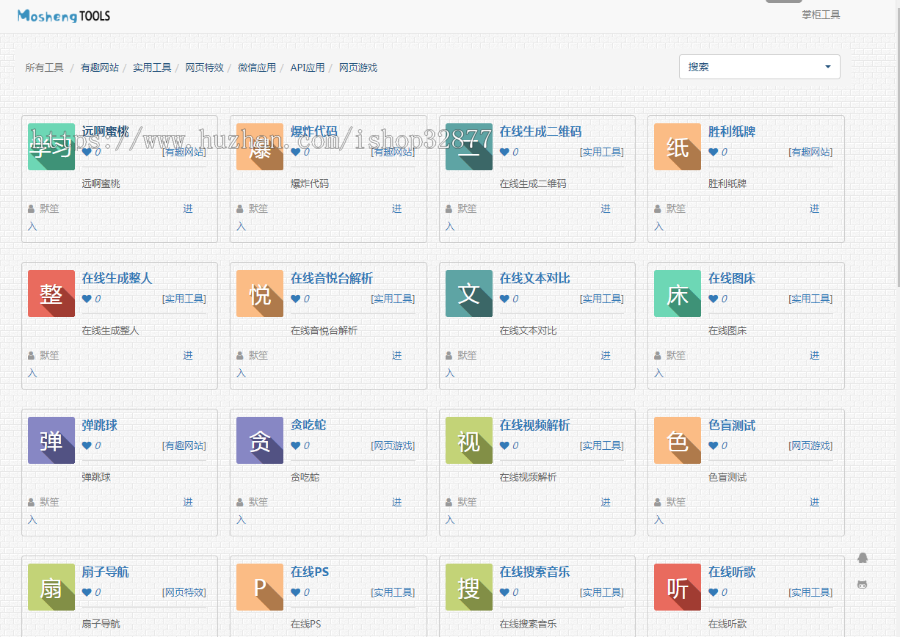Open the 在线生成二维码 title link
The width and height of the screenshot is (900, 637).
540,131
